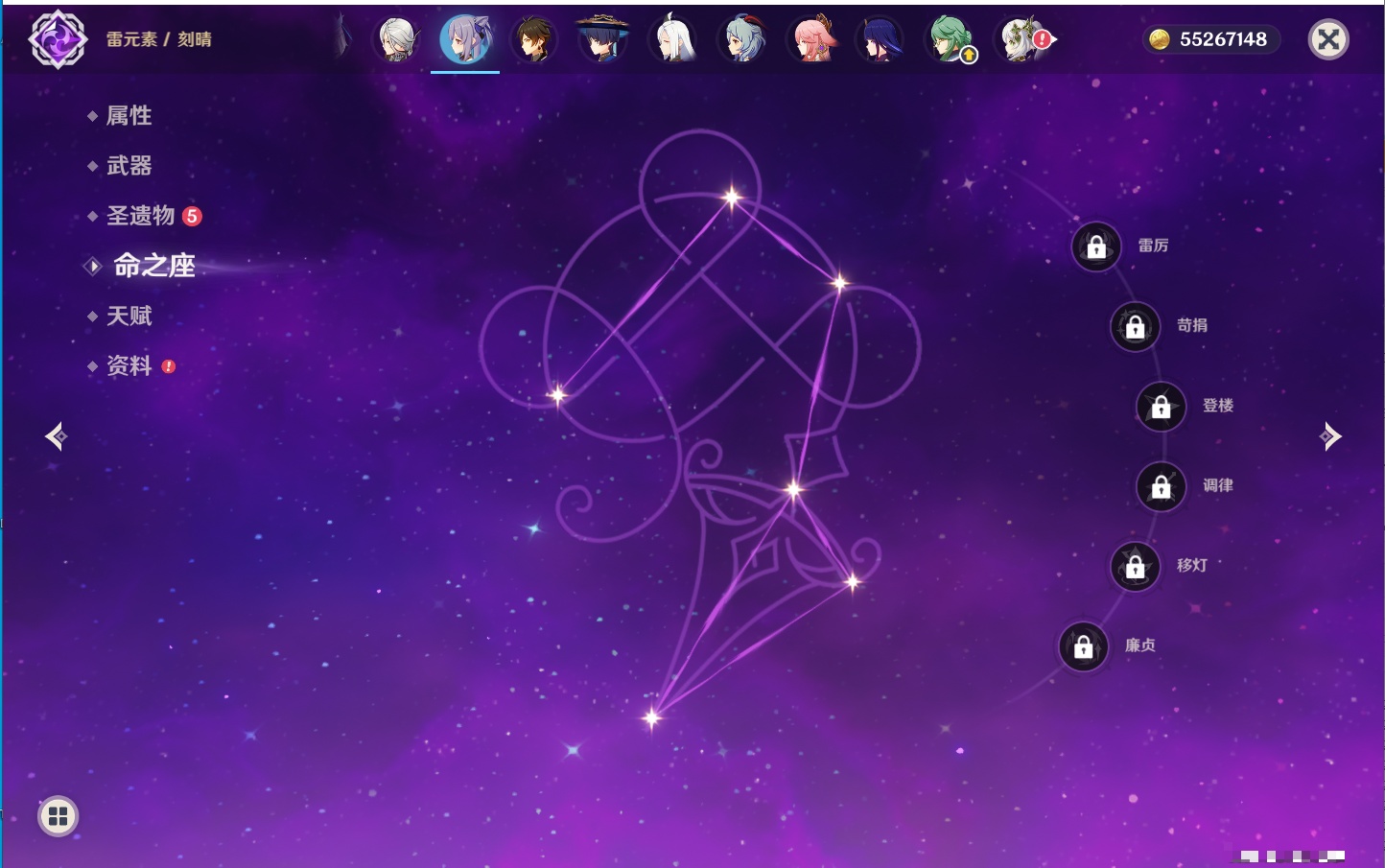Image resolution: width=1385 pixels, height=868 pixels.
Task: Open the locked 雷厉 constellation node
Action: coord(1096,246)
